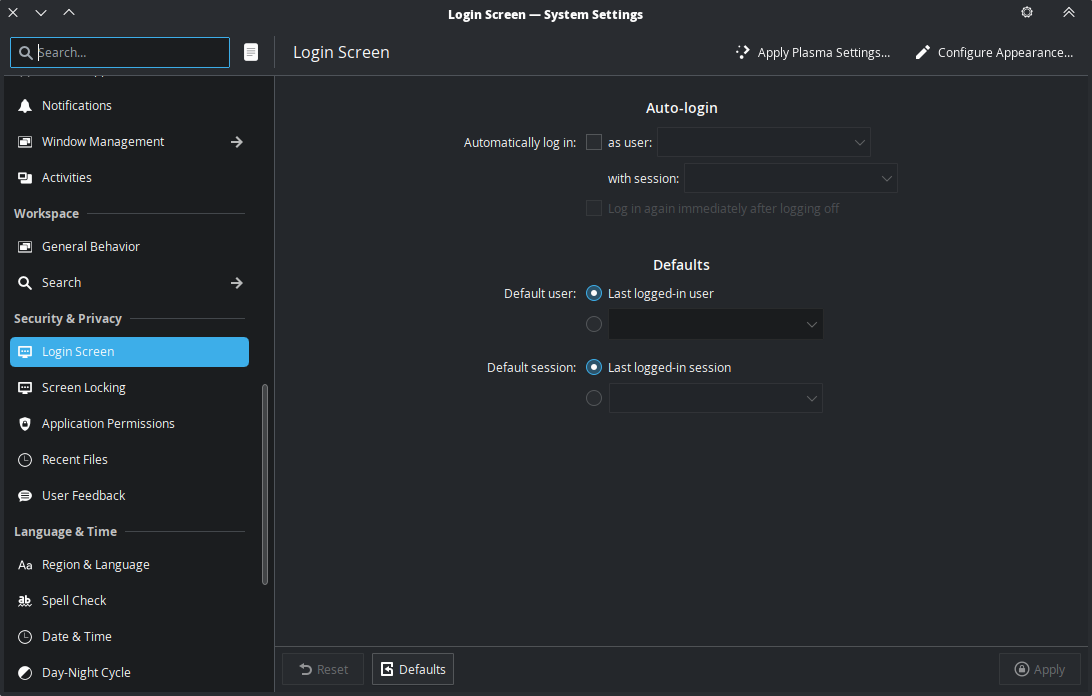1092x696 pixels.
Task: Click the Screen Locking monitor icon
Action: [x=25, y=388]
